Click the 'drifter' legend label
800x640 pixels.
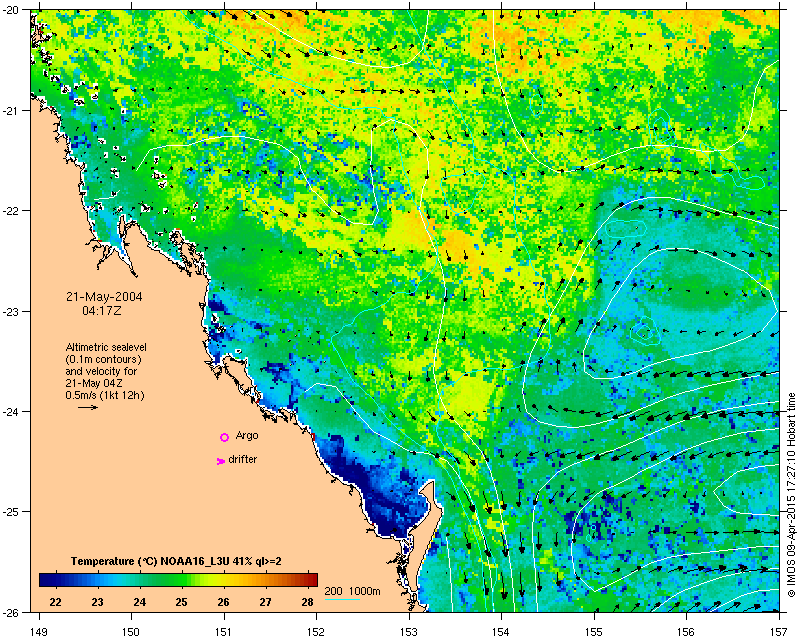(x=243, y=459)
